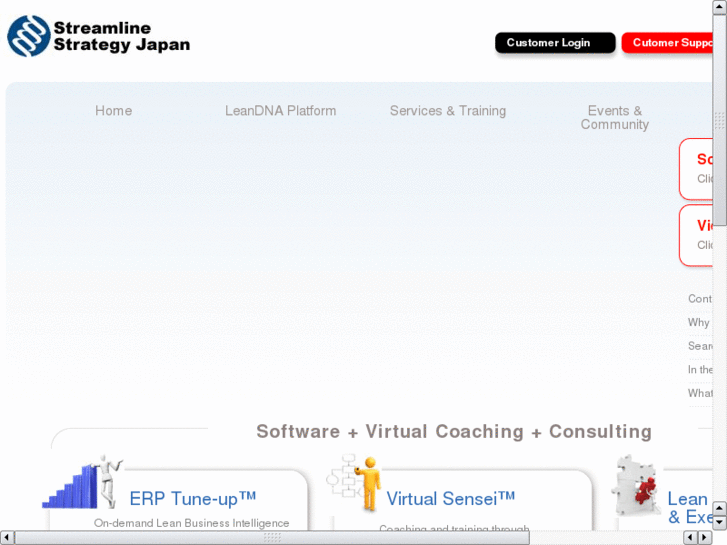Viewport: 727px width, 545px height.
Task: Open the Lean & Exe heading link
Action: pyautogui.click(x=690, y=507)
